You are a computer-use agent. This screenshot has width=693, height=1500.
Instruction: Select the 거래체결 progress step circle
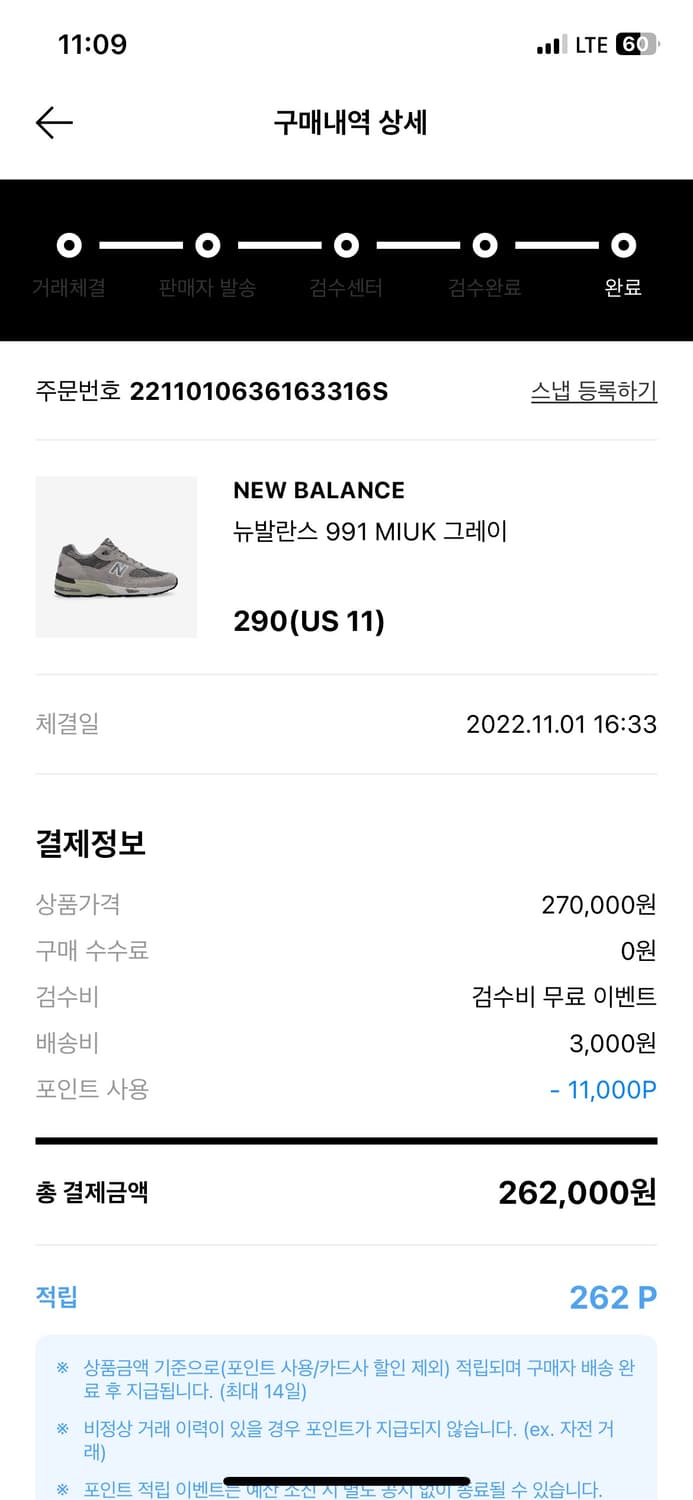68,245
